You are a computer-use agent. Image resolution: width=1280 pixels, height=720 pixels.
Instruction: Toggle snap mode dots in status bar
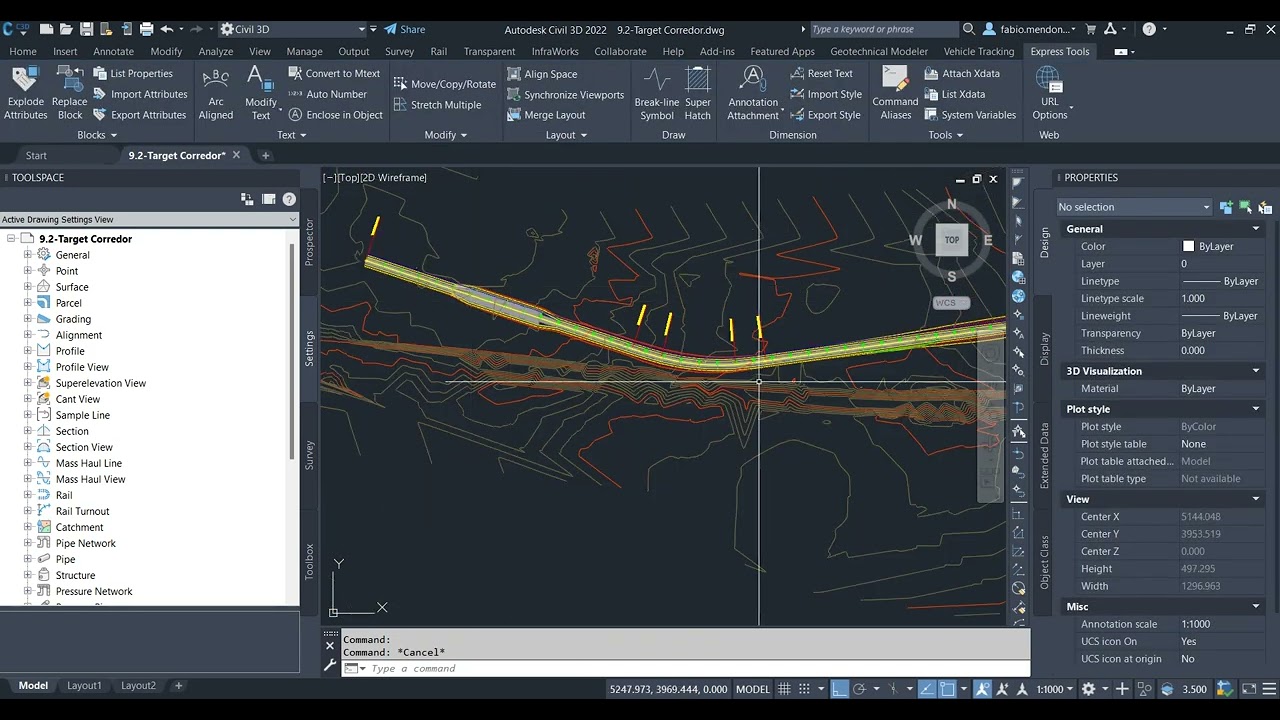tap(805, 689)
